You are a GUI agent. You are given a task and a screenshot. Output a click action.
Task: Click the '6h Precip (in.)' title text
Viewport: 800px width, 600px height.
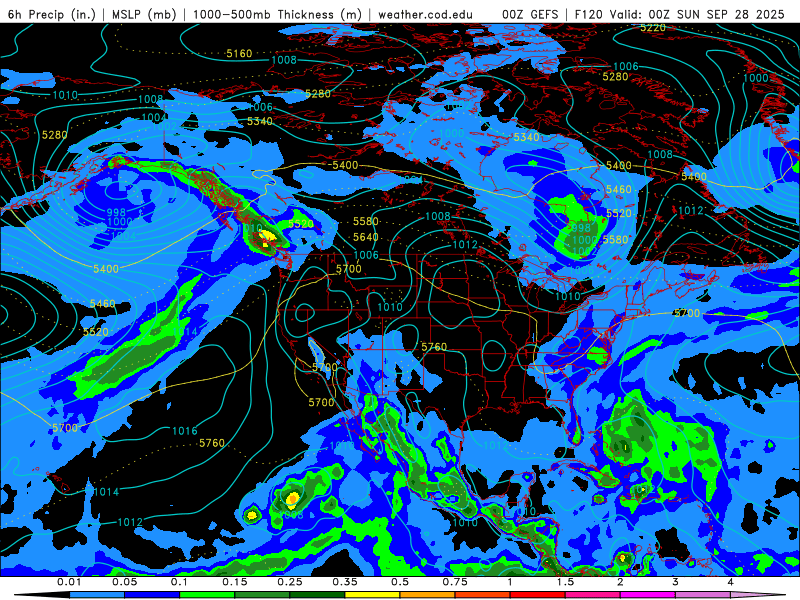click(x=52, y=14)
